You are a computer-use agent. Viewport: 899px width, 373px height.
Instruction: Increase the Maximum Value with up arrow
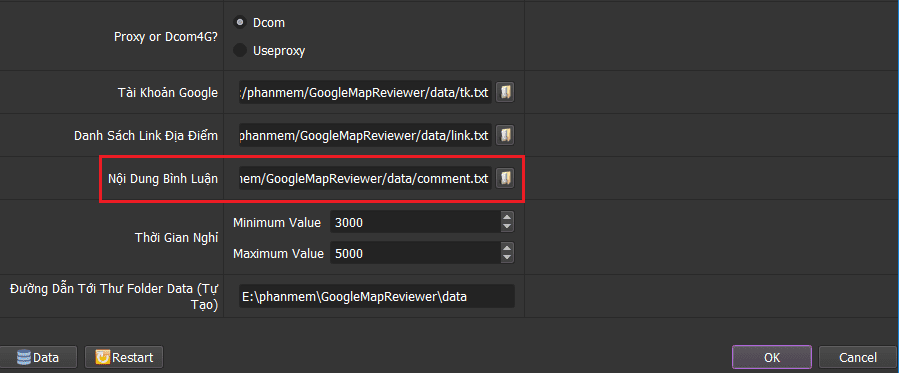(506, 248)
